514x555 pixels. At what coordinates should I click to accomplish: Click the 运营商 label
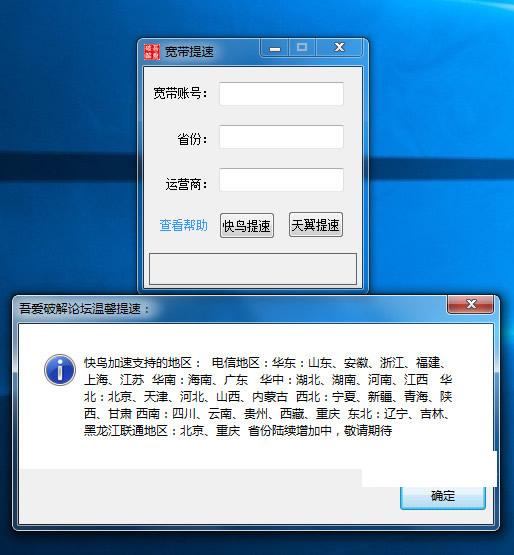click(x=186, y=184)
